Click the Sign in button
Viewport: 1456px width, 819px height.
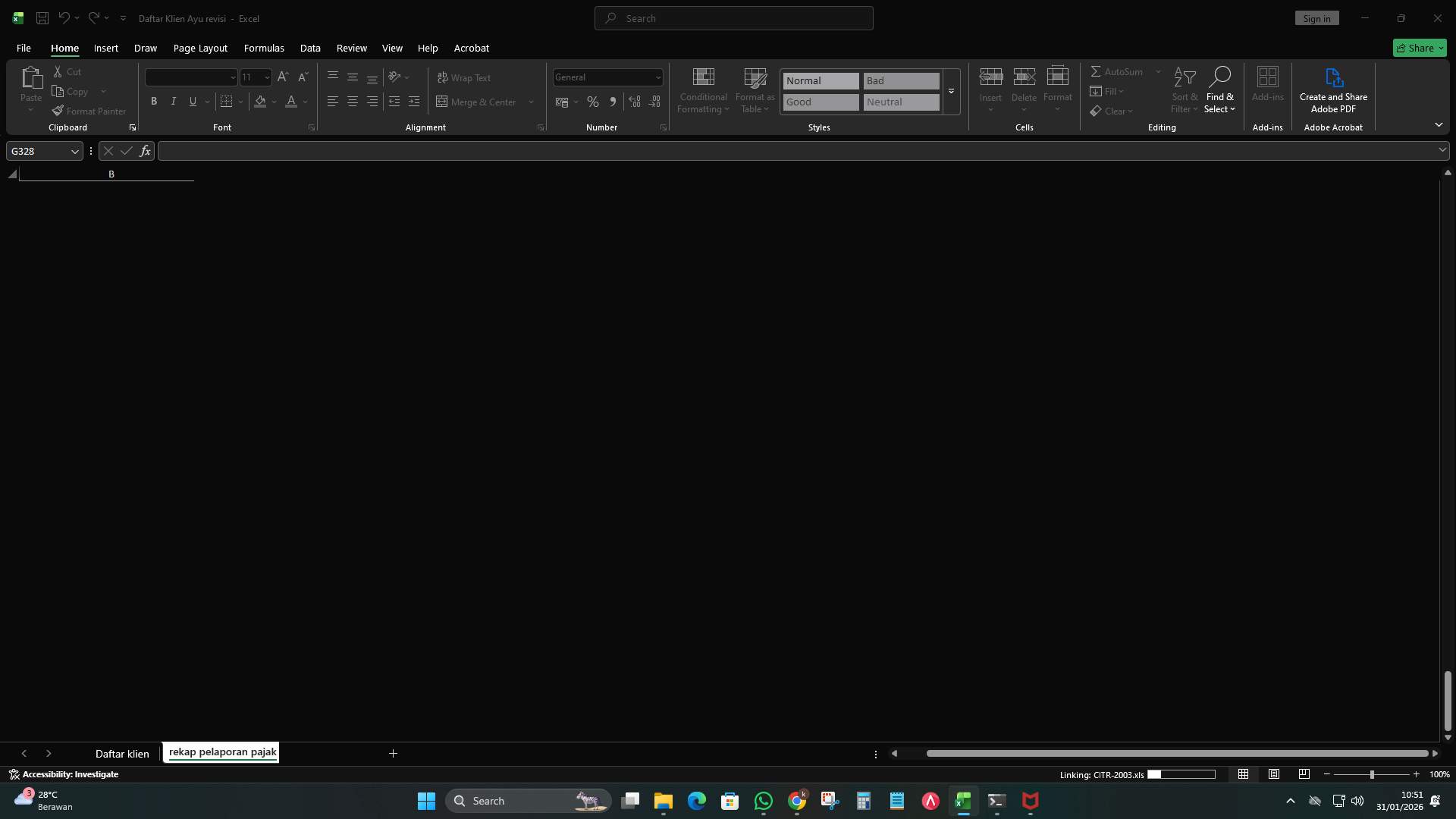click(x=1316, y=17)
